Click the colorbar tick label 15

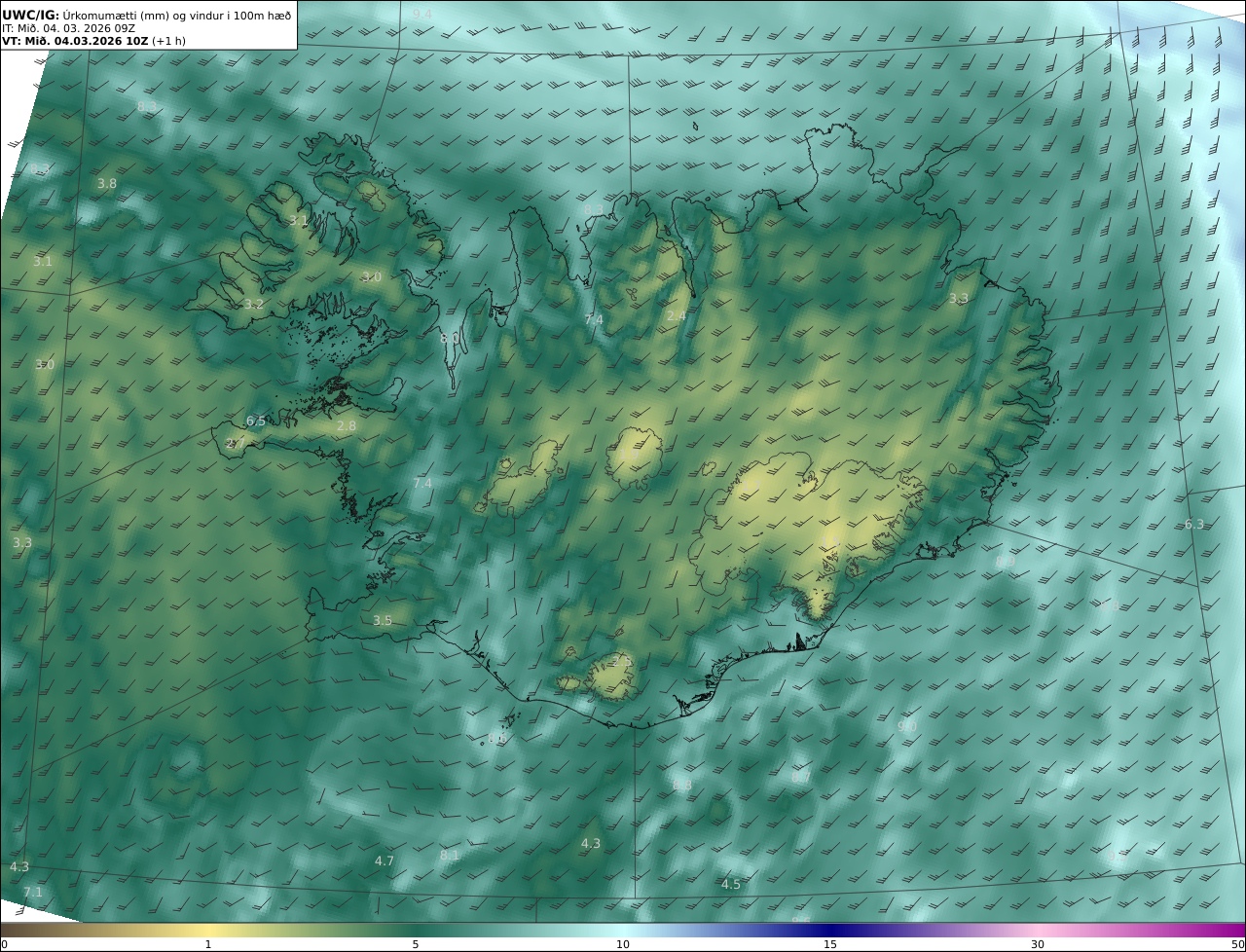pyautogui.click(x=830, y=944)
